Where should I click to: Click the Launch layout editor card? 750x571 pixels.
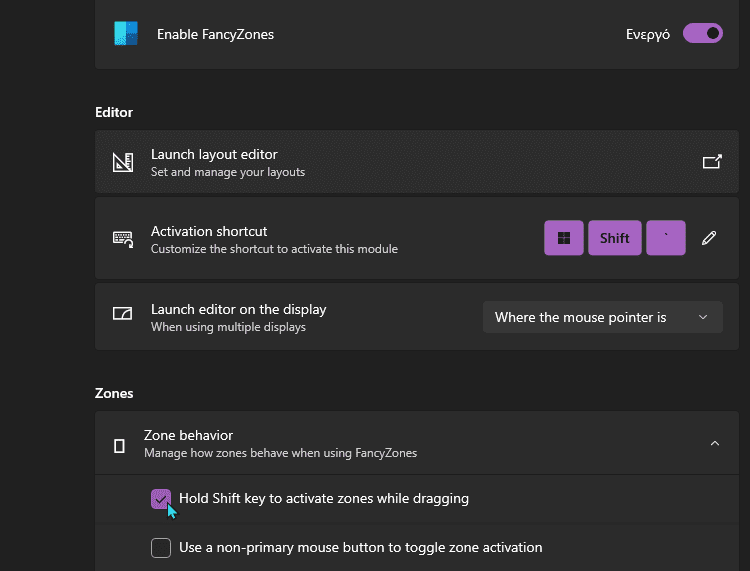(417, 162)
